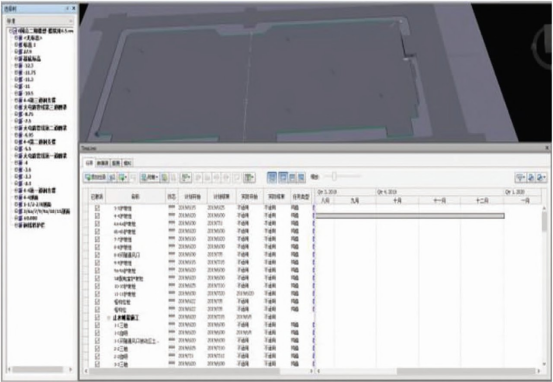
Task: Toggle Active checkbox for 3-3三轴 row
Action: pos(97,364)
